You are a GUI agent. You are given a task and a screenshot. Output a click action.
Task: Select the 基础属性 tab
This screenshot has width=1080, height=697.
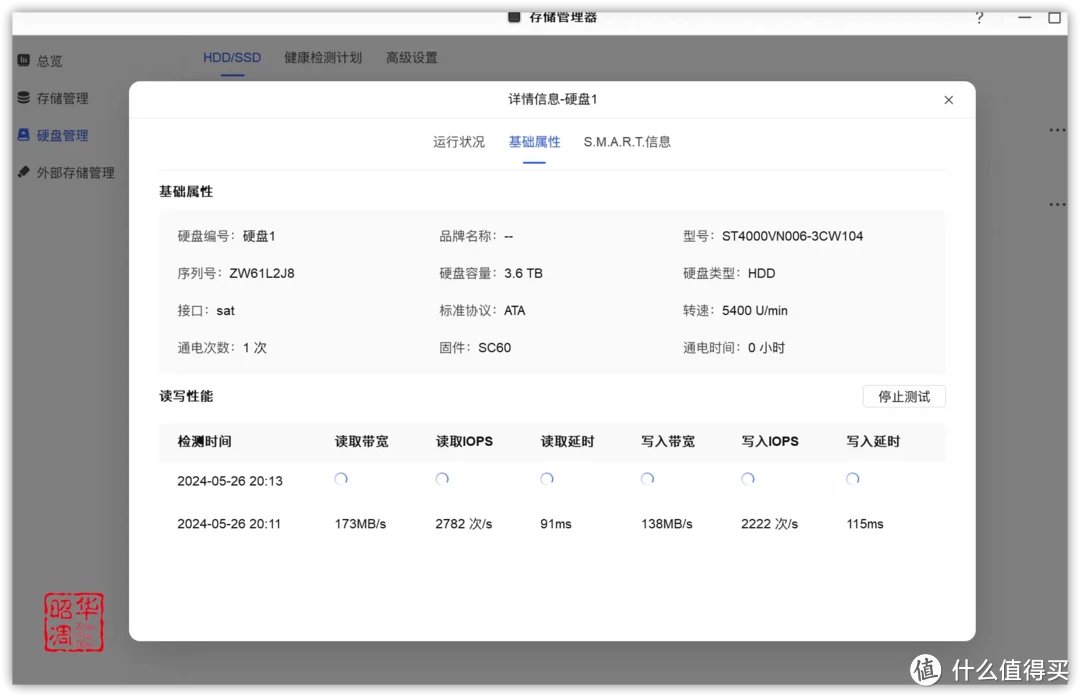tap(534, 142)
